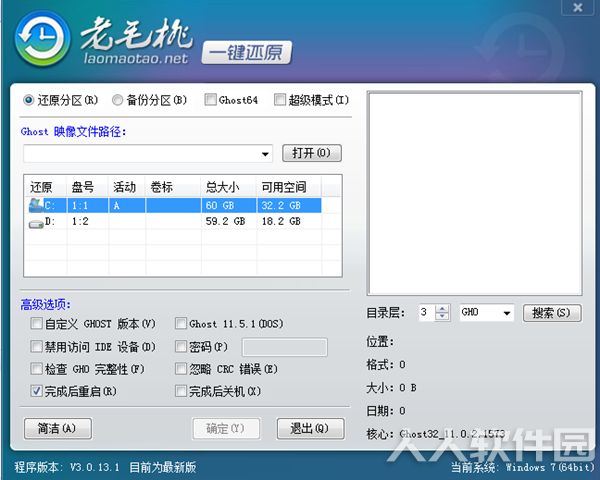Viewport: 600px width, 480px height.
Task: Select the 1:1 partition cell
Action: tap(87, 206)
